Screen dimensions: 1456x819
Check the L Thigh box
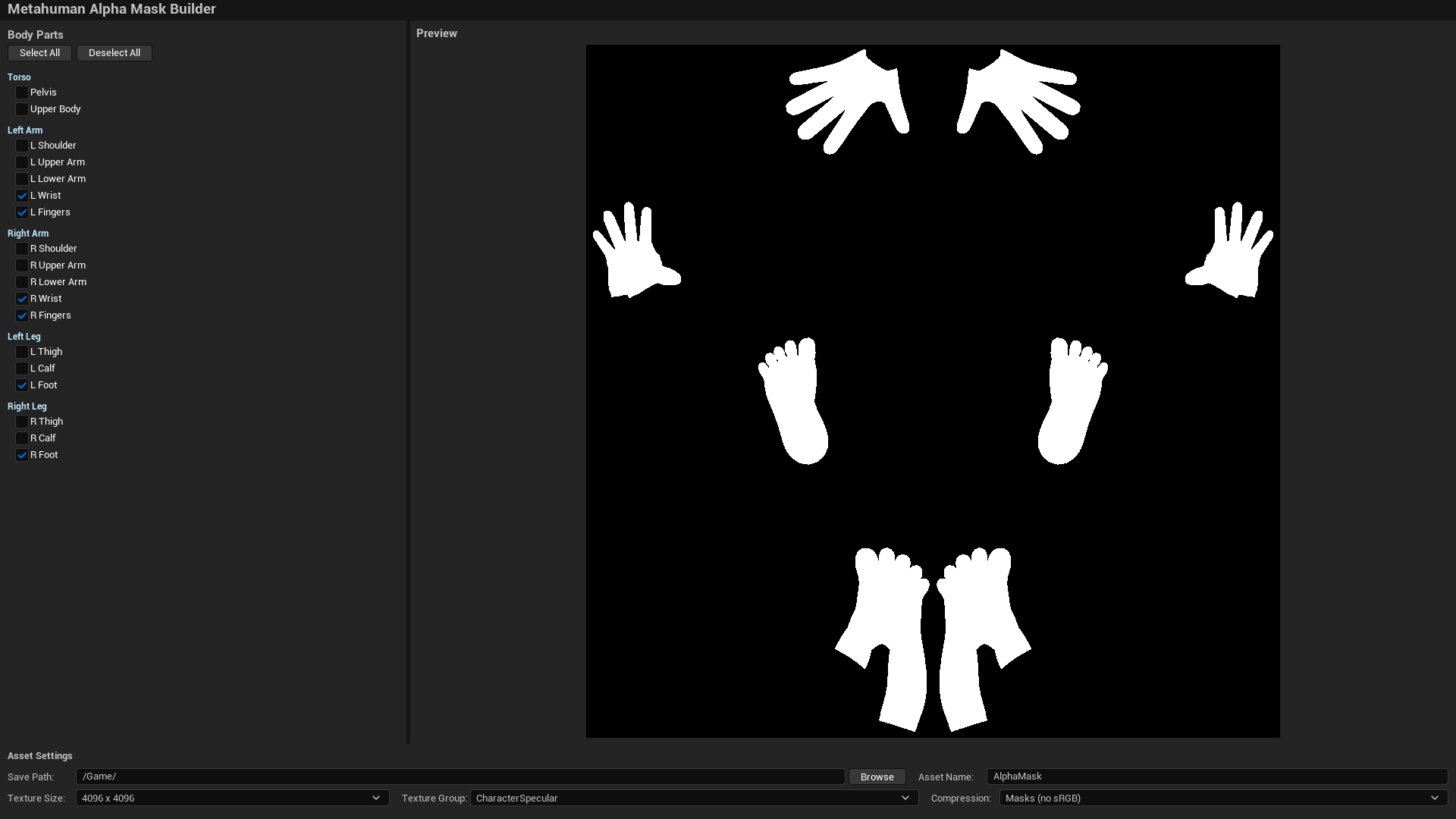point(22,352)
